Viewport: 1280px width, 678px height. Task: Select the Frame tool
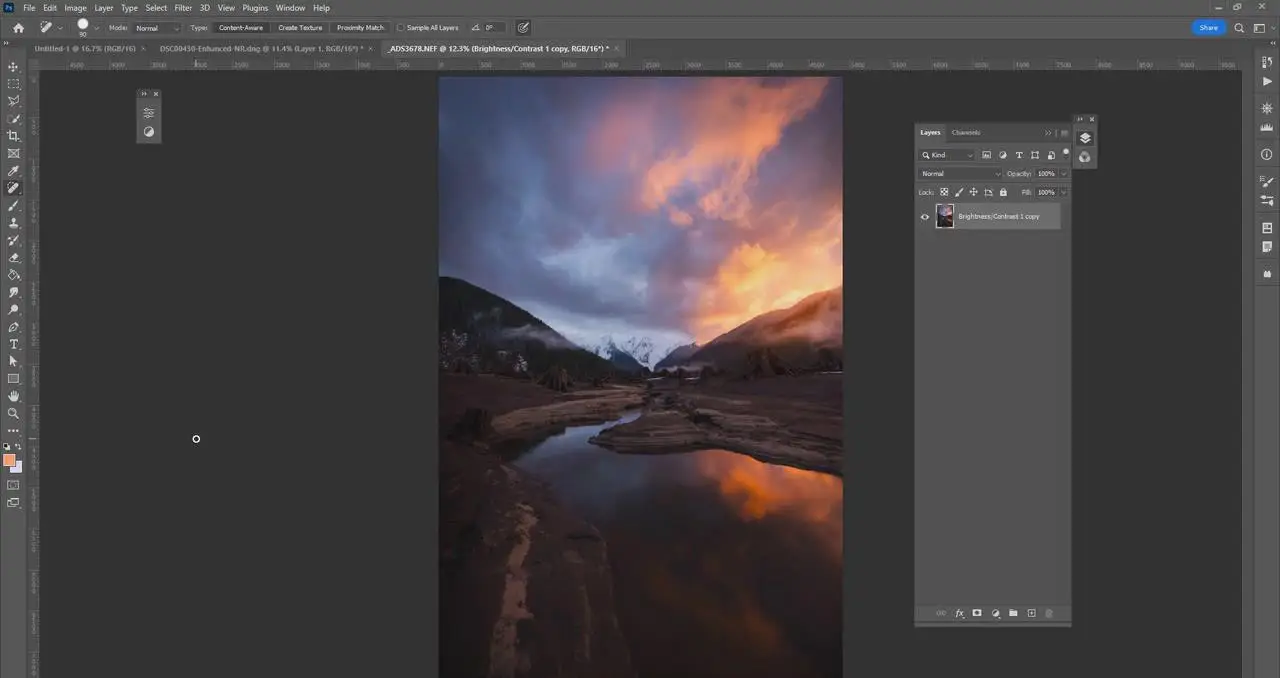[x=13, y=153]
